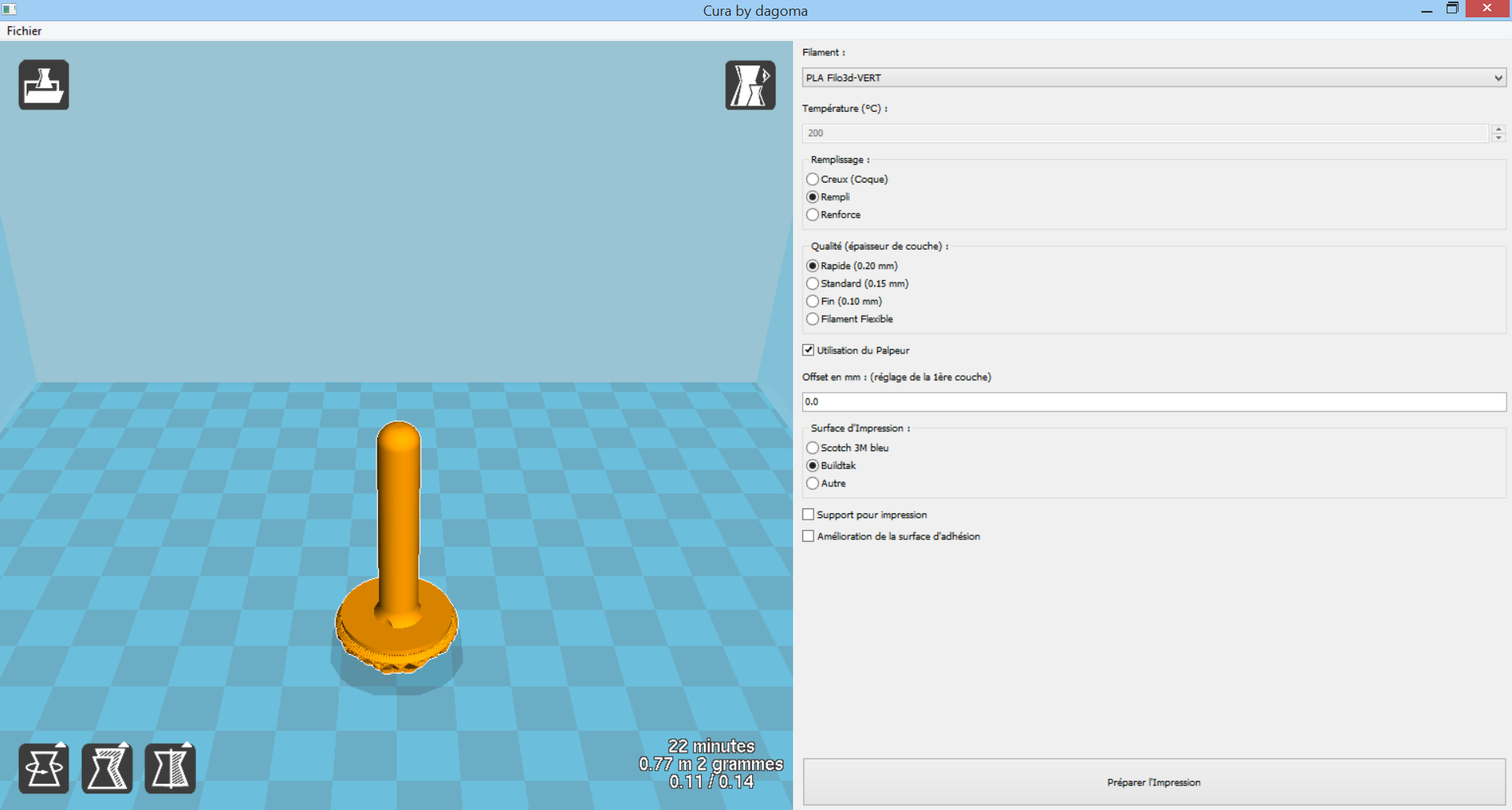
Task: Open the view mode icon at top right
Action: tap(750, 85)
